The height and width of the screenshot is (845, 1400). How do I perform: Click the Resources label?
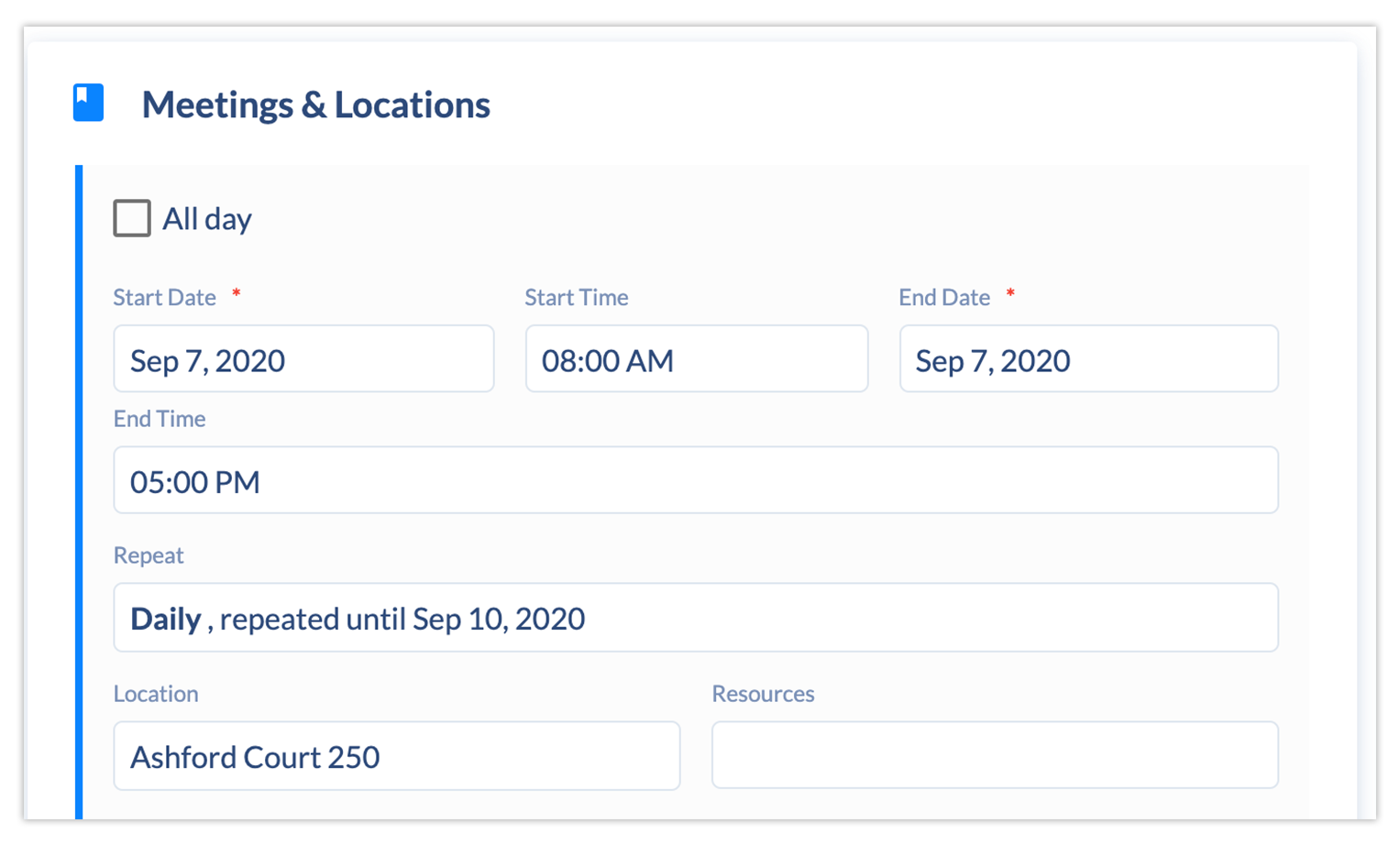(x=763, y=694)
